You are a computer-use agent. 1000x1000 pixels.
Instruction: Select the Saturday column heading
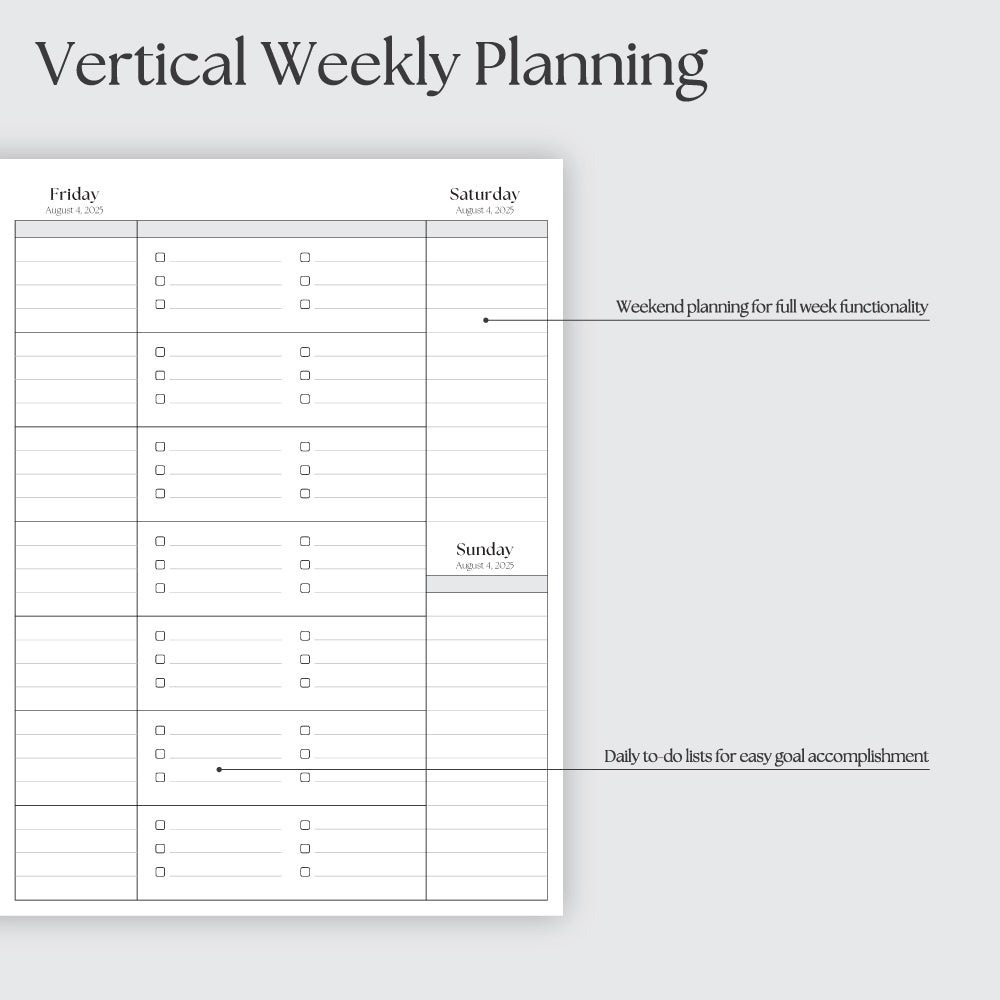tap(485, 194)
